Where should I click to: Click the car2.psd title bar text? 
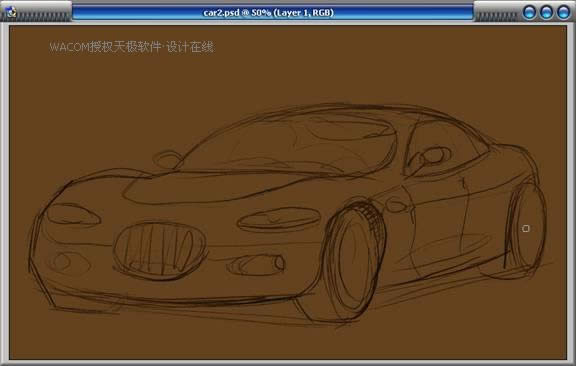click(x=269, y=12)
